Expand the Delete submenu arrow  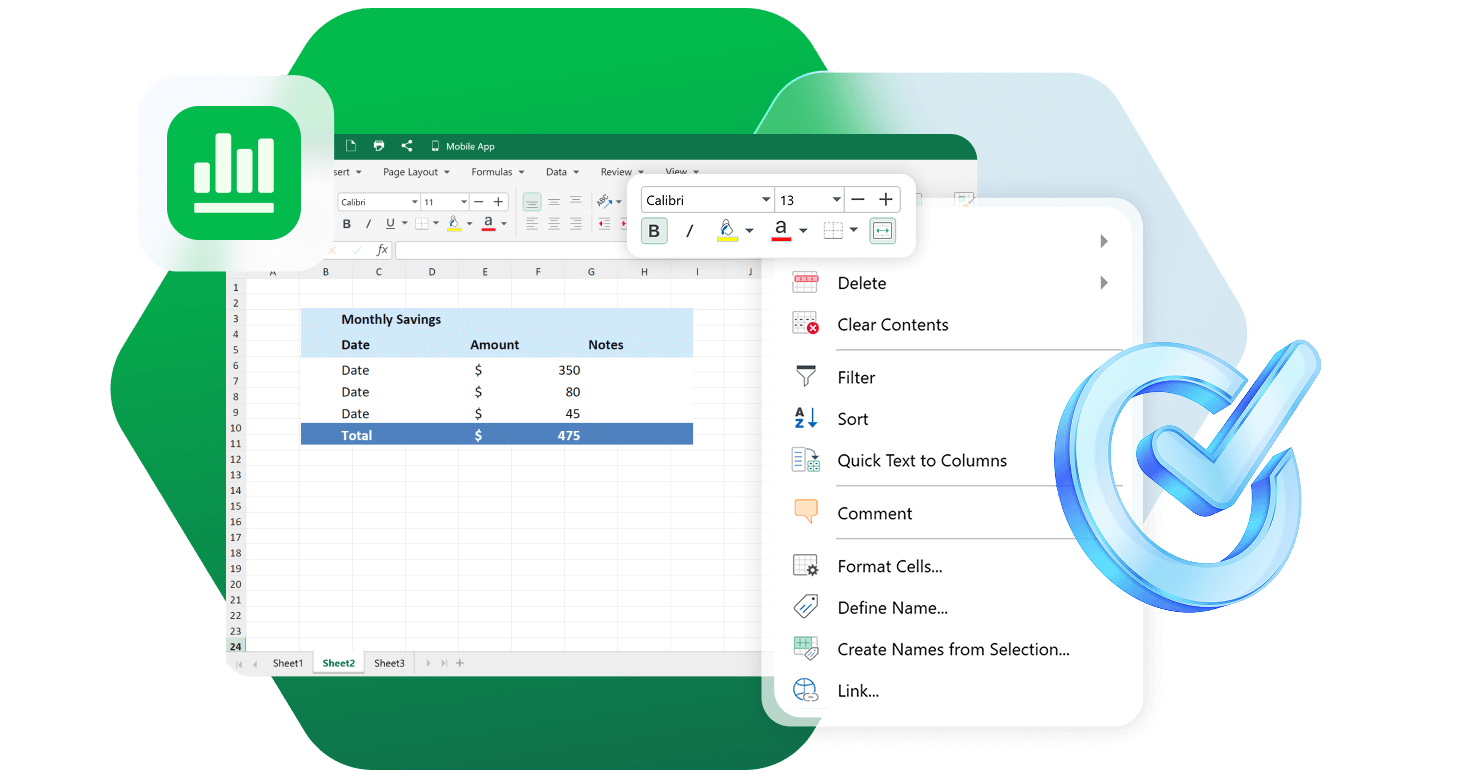coord(1104,283)
